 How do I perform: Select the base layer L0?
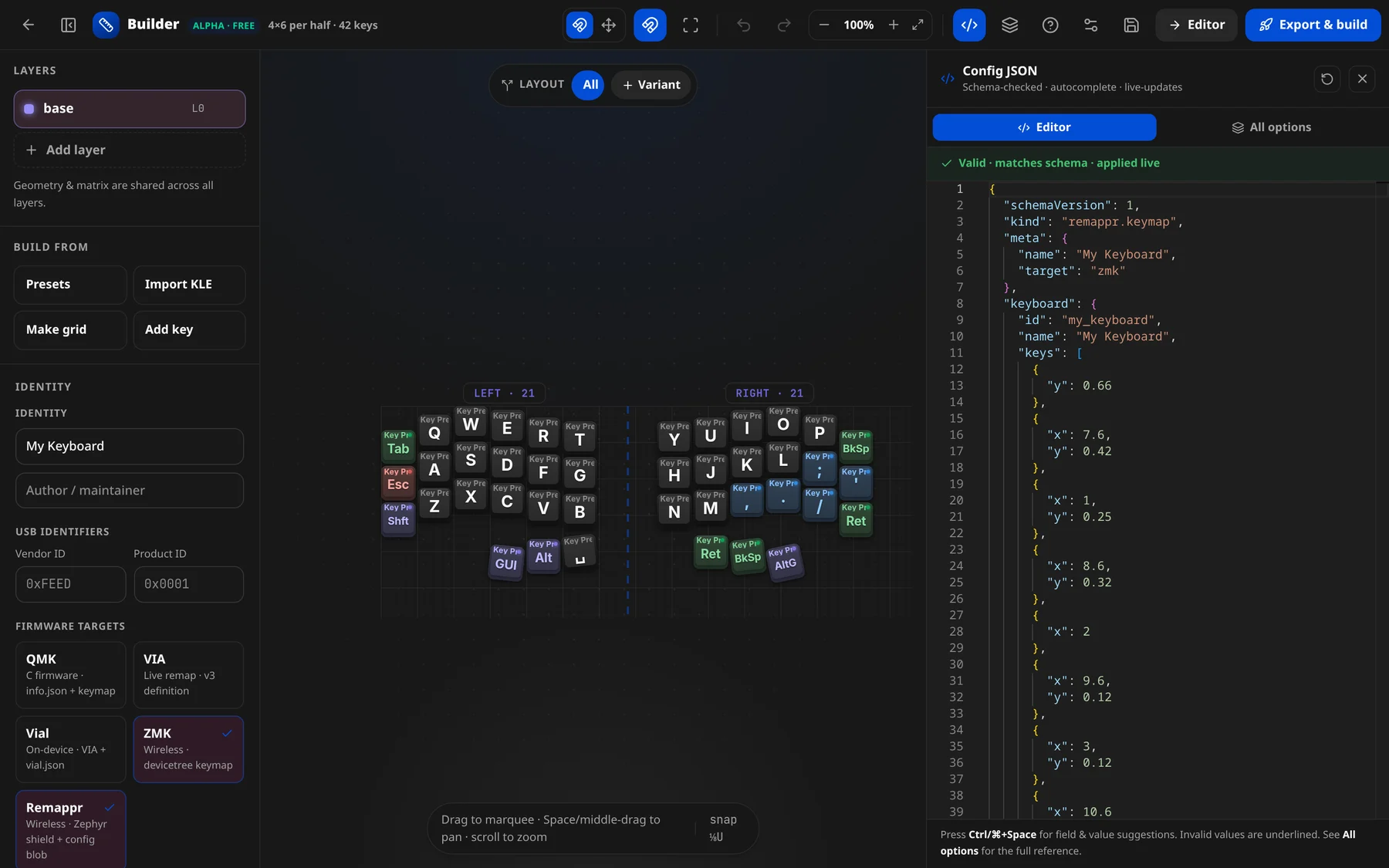tap(130, 109)
